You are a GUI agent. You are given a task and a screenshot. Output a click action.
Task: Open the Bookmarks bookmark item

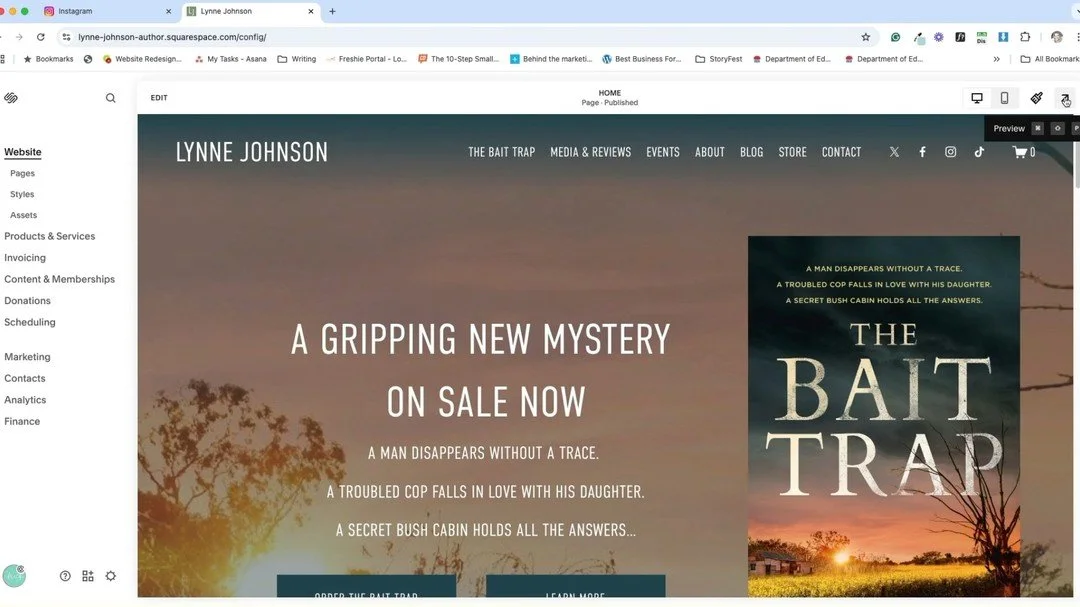click(48, 59)
